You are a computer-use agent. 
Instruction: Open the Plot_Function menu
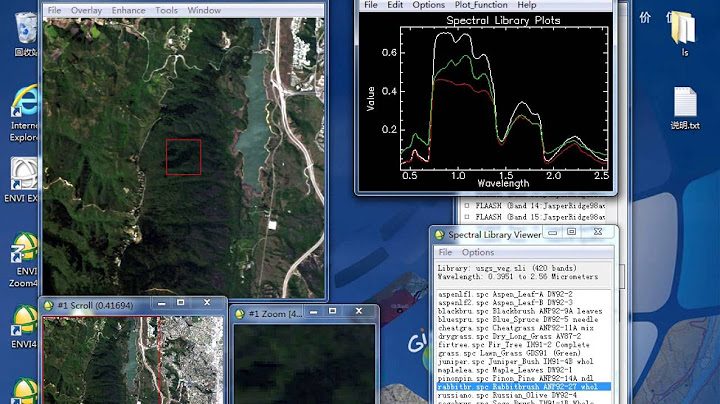coord(481,5)
